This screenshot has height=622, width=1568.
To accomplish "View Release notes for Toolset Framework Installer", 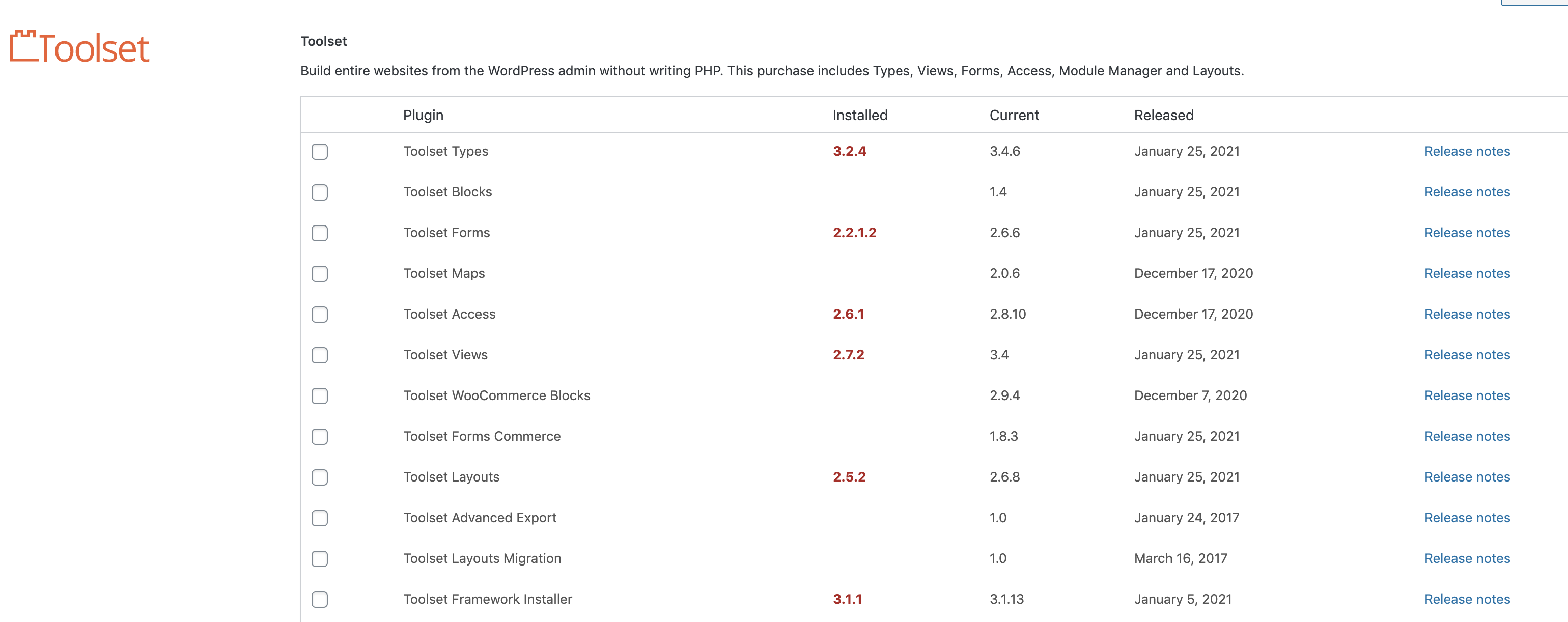I will [1467, 600].
